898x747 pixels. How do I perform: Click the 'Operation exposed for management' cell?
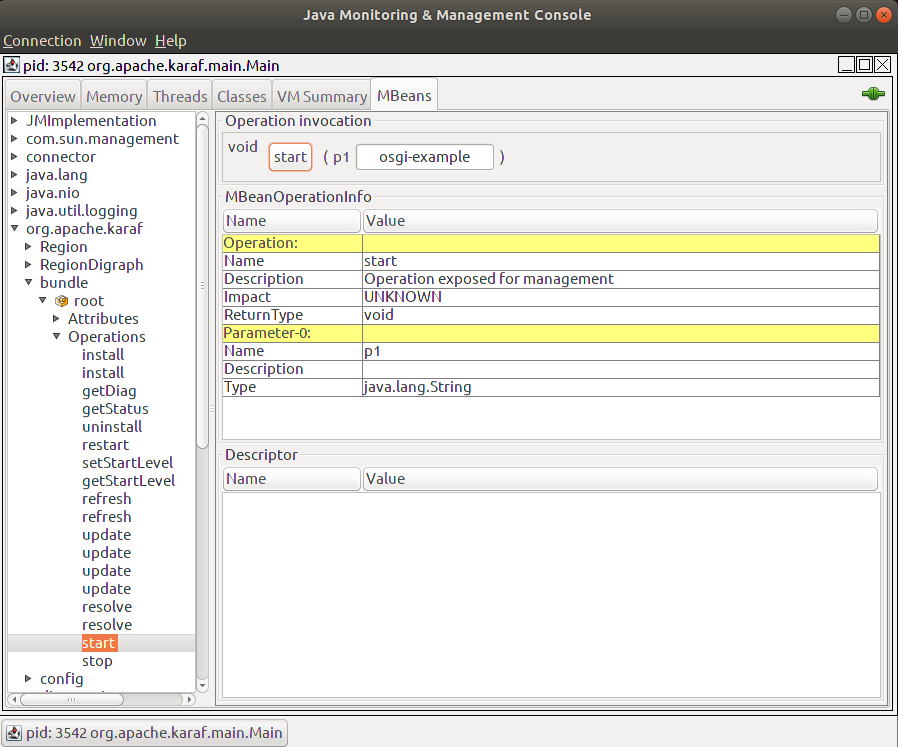click(621, 279)
